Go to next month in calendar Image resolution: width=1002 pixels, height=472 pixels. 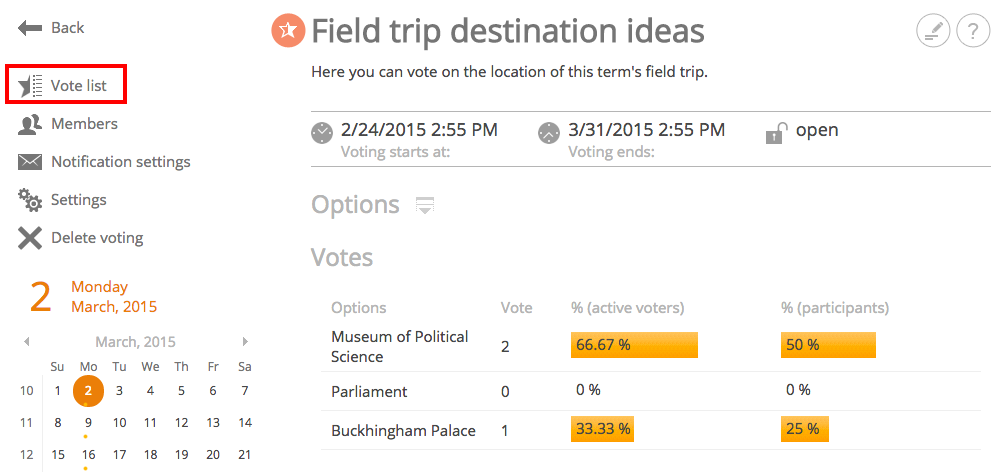click(245, 342)
